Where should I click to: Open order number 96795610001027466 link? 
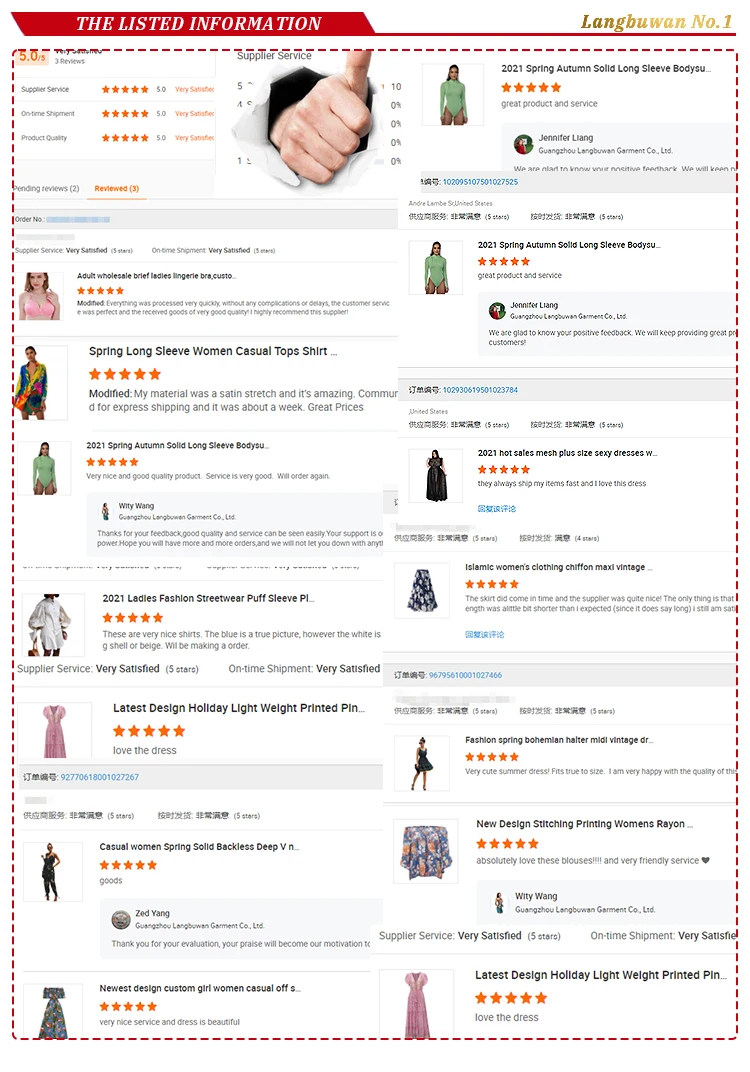tap(465, 675)
